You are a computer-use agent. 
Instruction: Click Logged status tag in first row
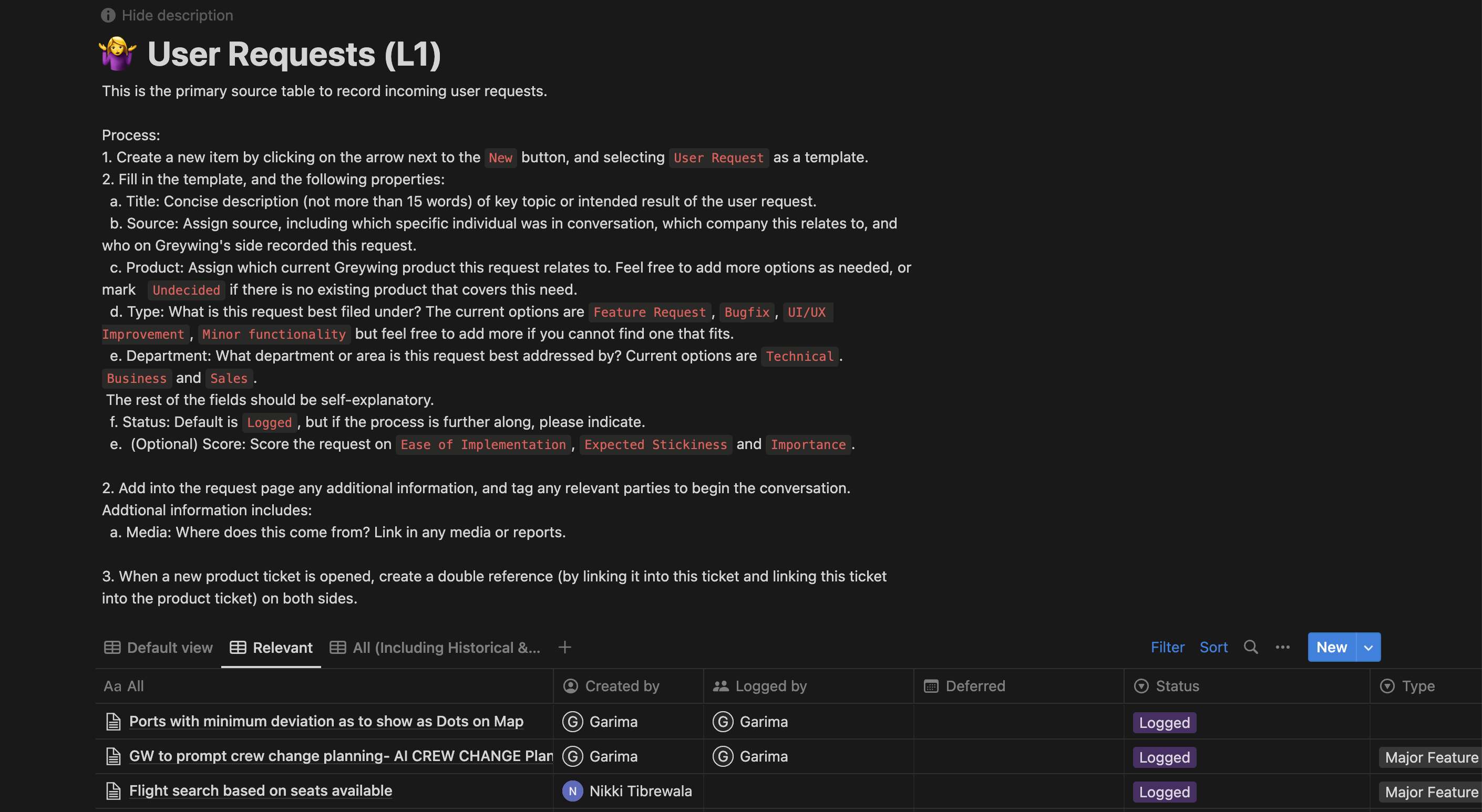click(x=1164, y=722)
